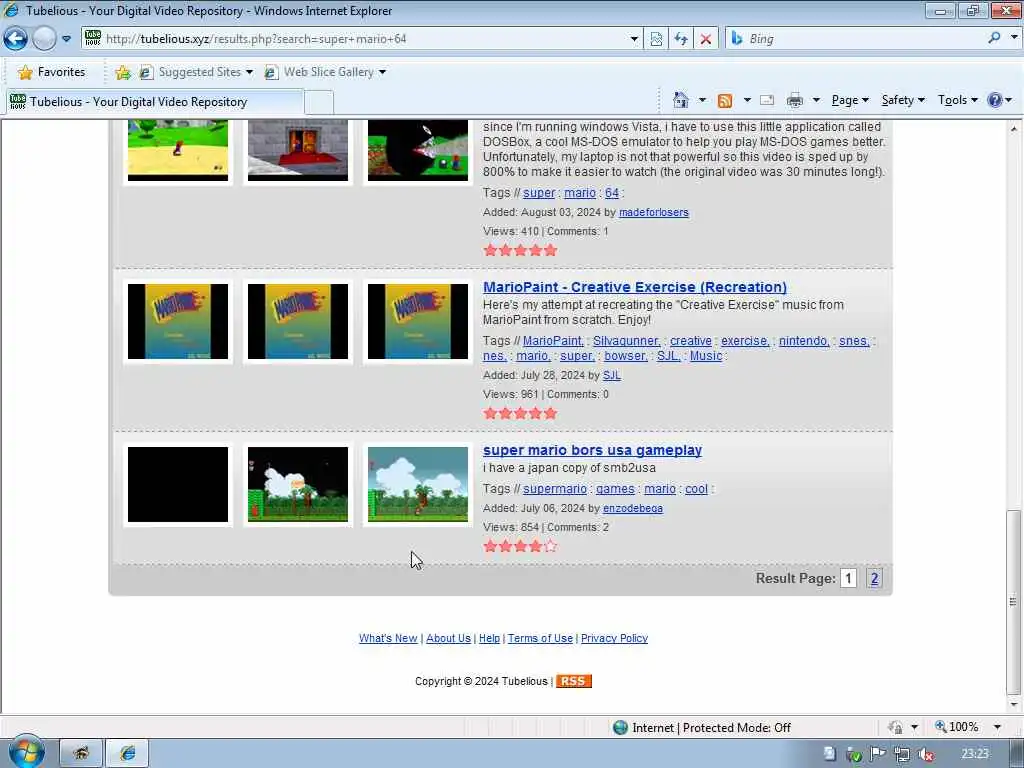This screenshot has width=1024, height=768.
Task: Click the Compatibility View icon
Action: 656,39
